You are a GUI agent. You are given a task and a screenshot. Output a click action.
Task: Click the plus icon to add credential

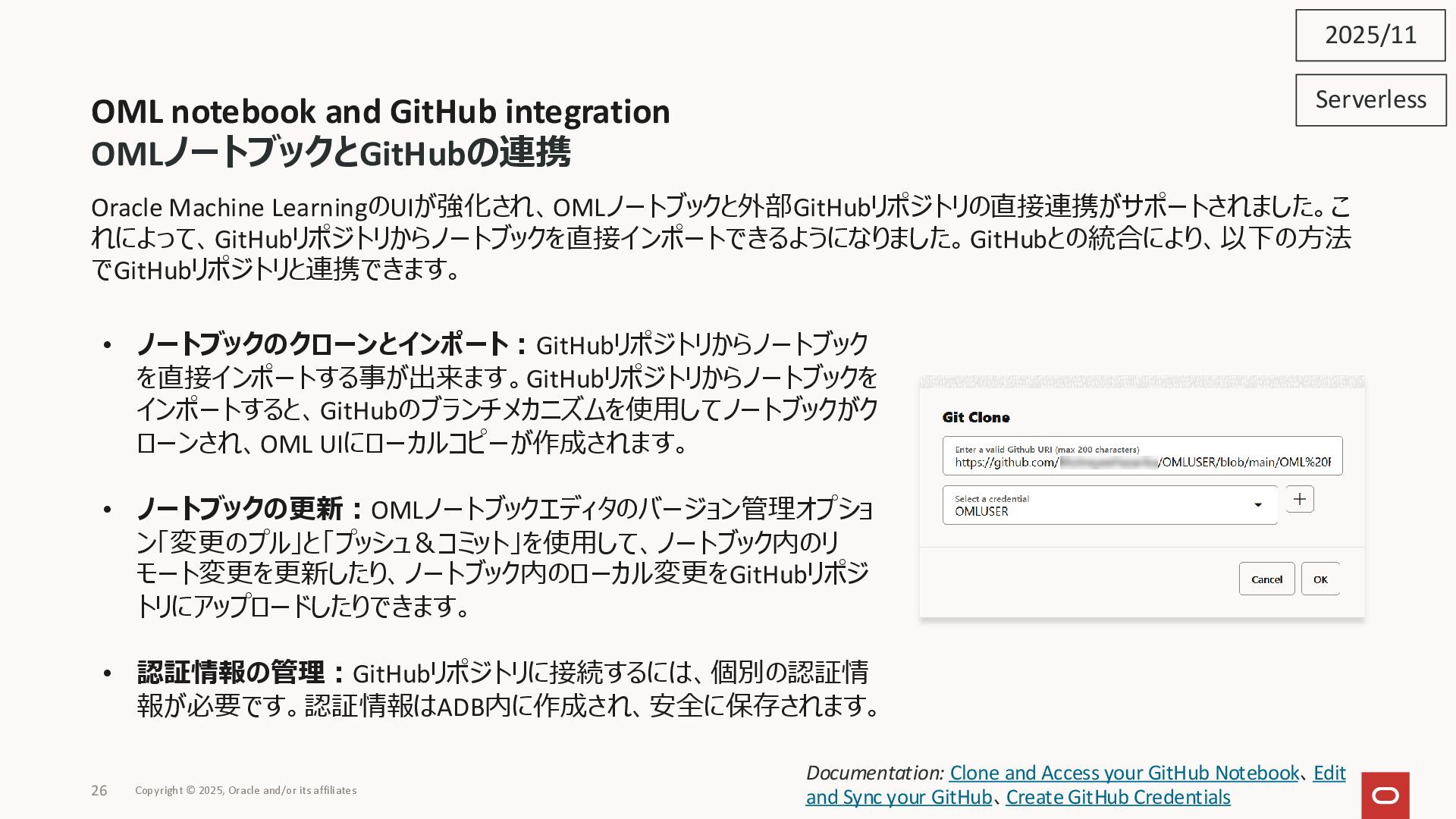point(1300,499)
